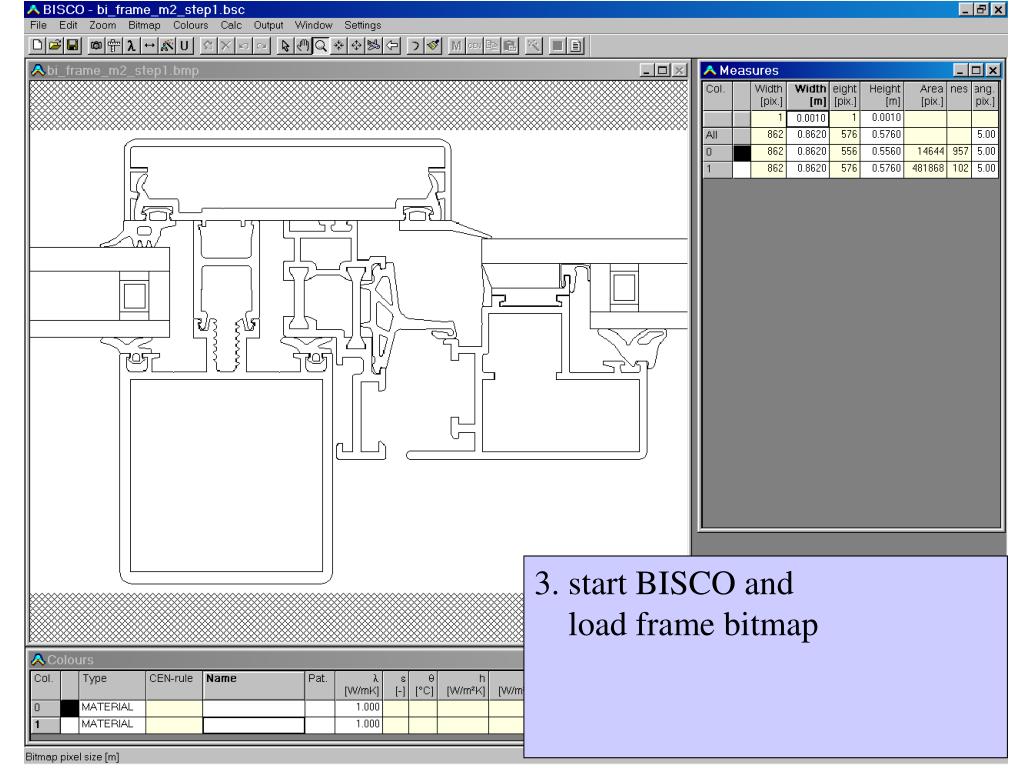Click the MATERIAL type cell for colour 0
The height and width of the screenshot is (768, 1024).
click(112, 707)
